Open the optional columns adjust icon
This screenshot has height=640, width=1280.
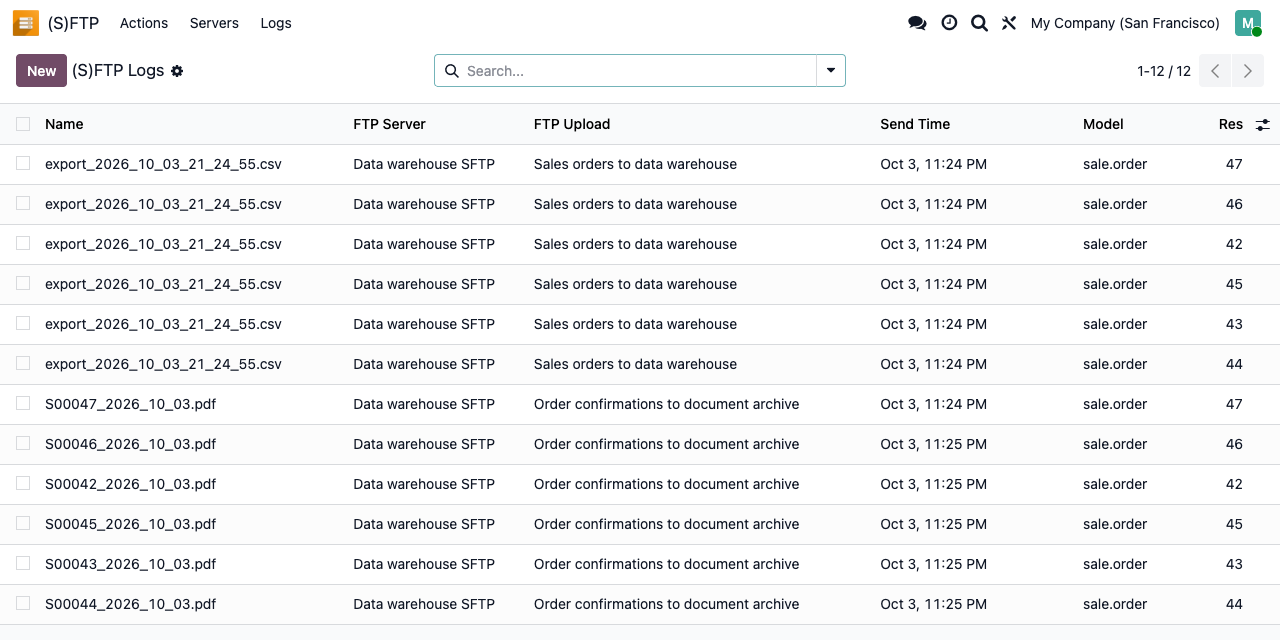1263,125
